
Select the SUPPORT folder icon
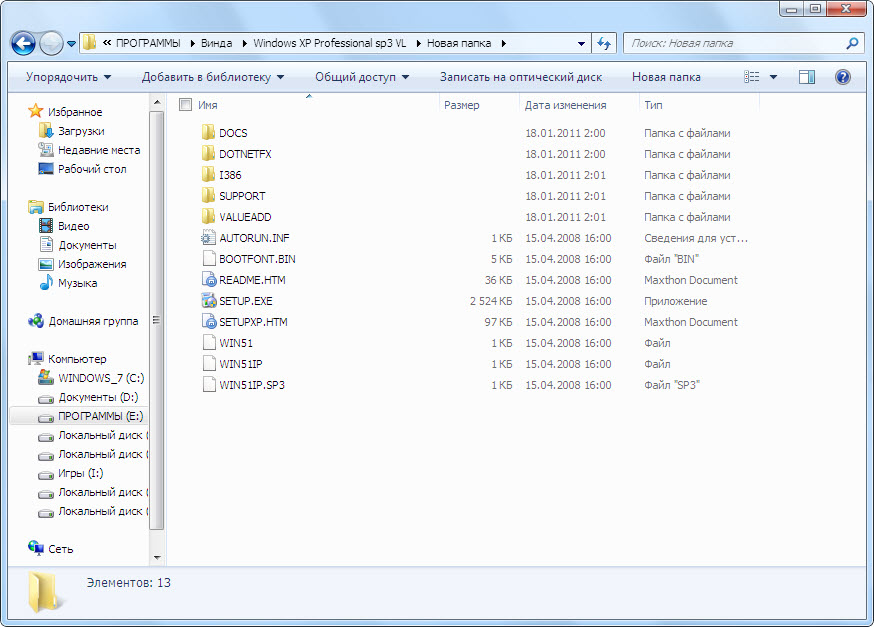click(208, 196)
